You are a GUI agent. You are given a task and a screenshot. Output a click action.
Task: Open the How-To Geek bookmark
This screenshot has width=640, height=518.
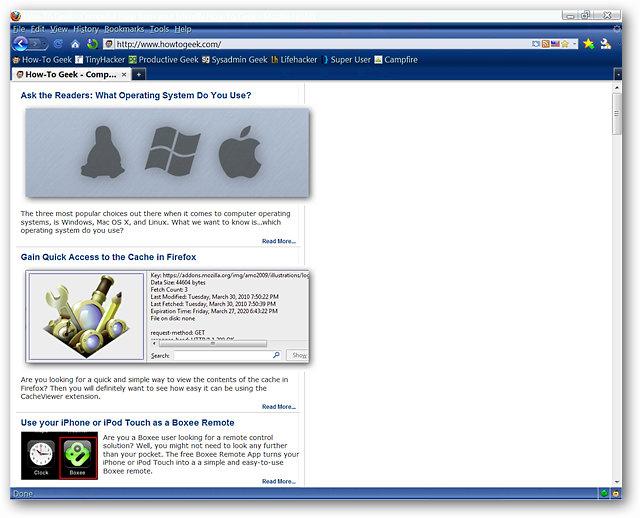coord(42,60)
